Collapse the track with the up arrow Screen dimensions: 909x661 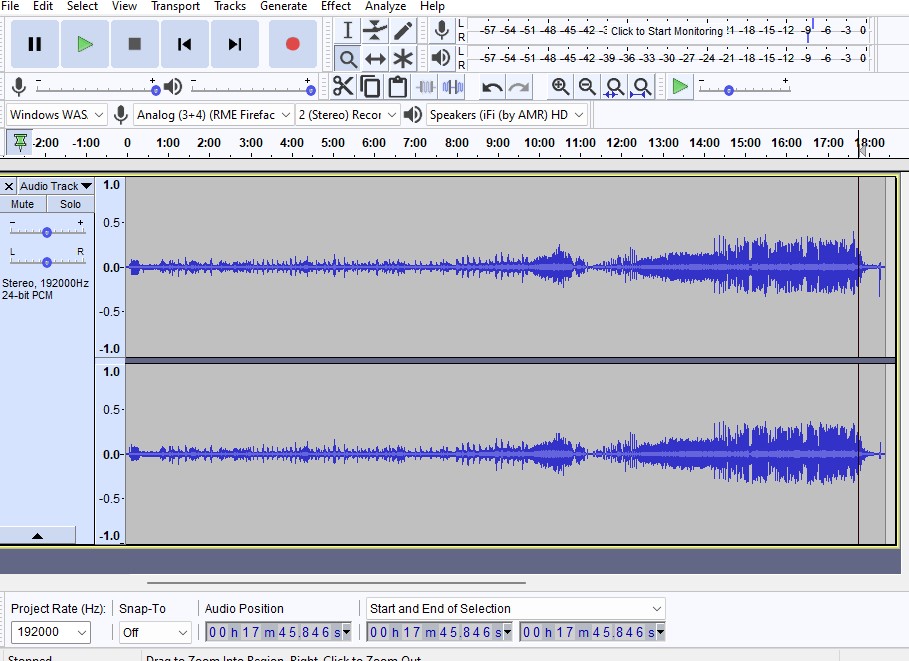tap(38, 536)
